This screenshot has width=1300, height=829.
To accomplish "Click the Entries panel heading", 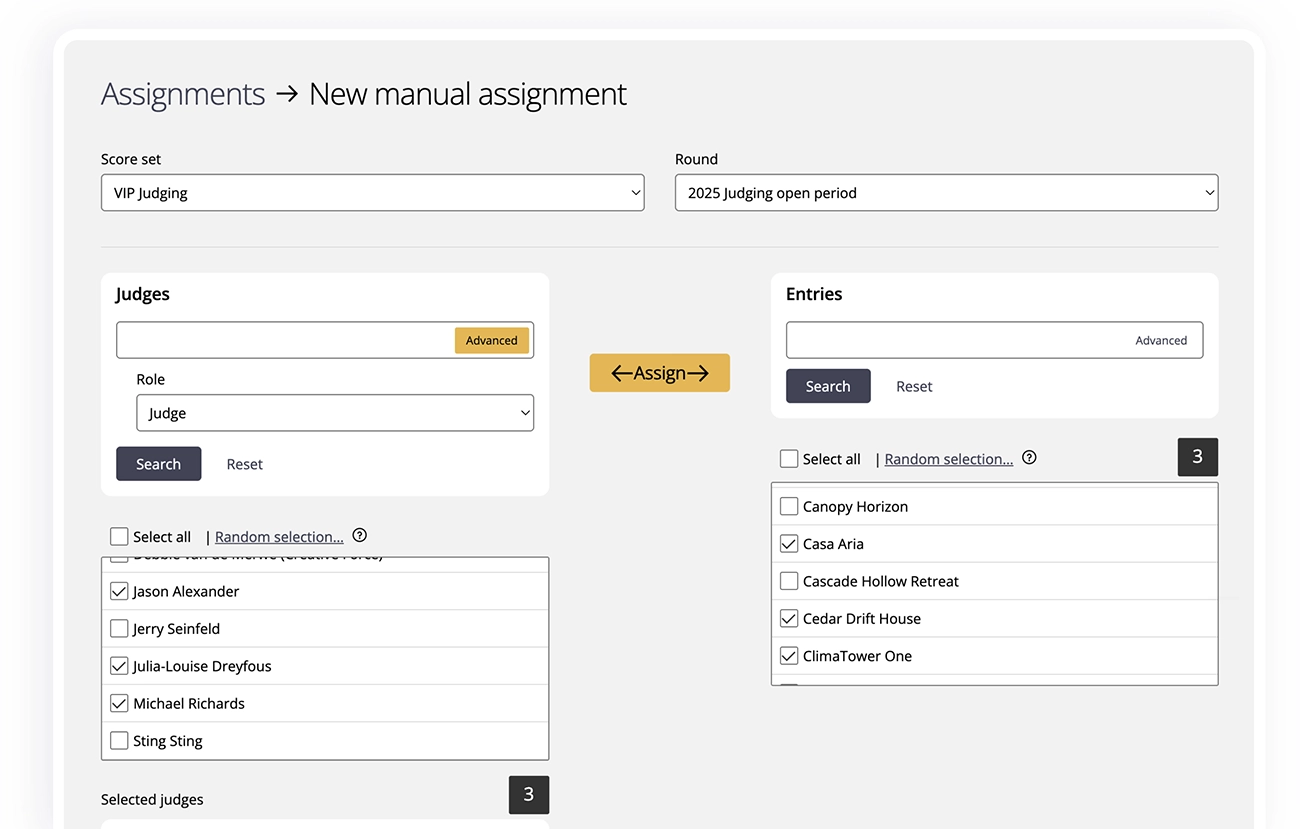I will pyautogui.click(x=814, y=294).
